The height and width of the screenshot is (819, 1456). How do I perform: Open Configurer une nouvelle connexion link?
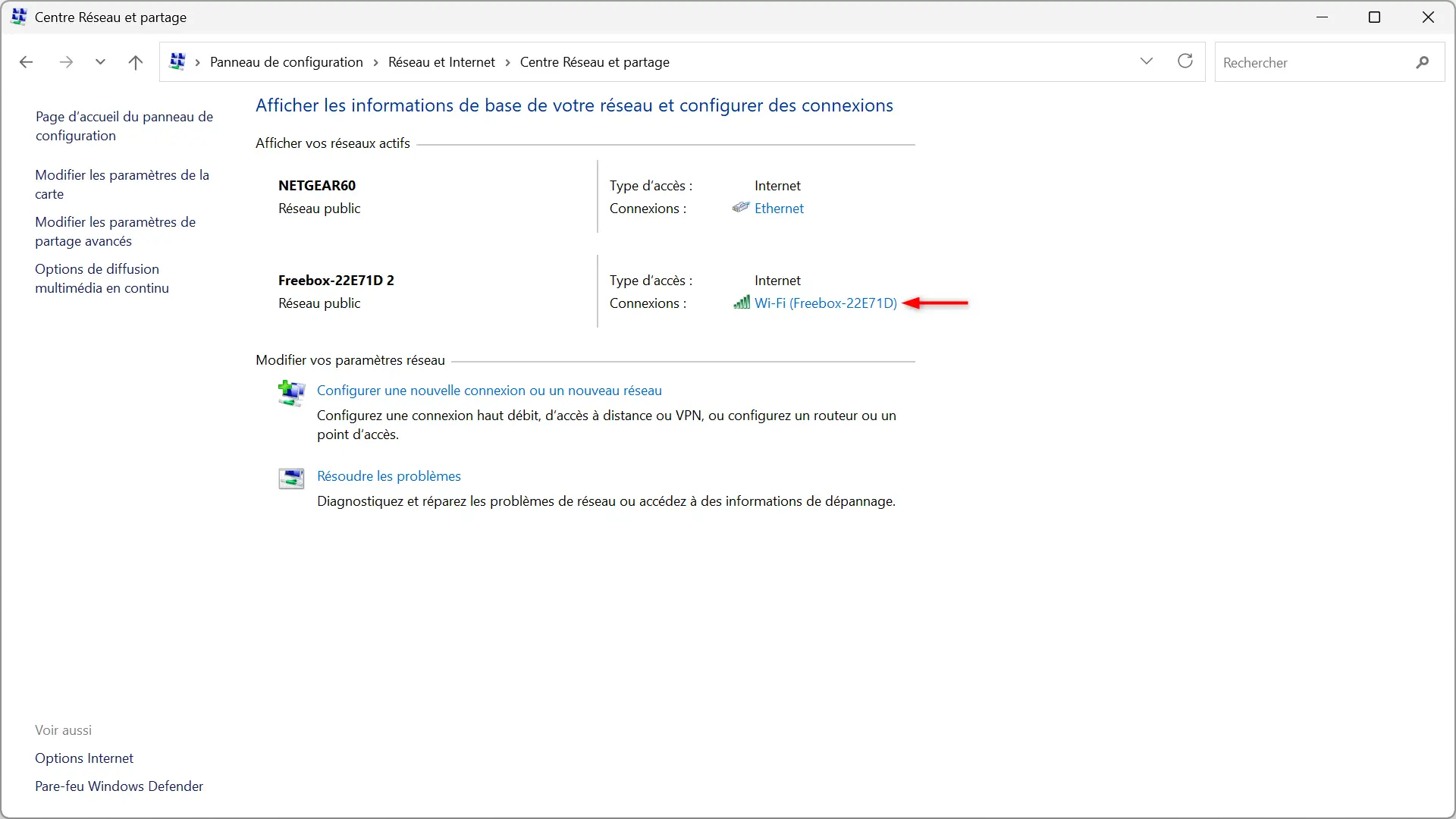tap(489, 390)
